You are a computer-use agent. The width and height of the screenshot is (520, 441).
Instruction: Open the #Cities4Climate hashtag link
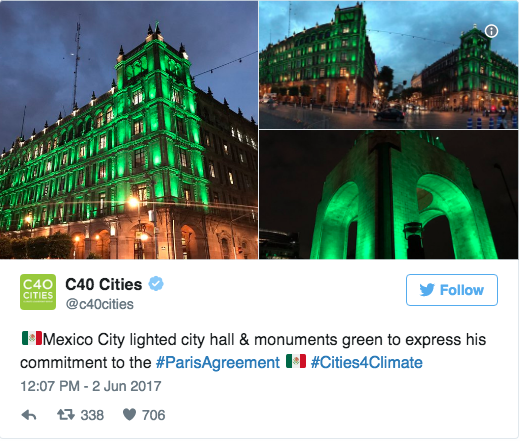click(367, 362)
